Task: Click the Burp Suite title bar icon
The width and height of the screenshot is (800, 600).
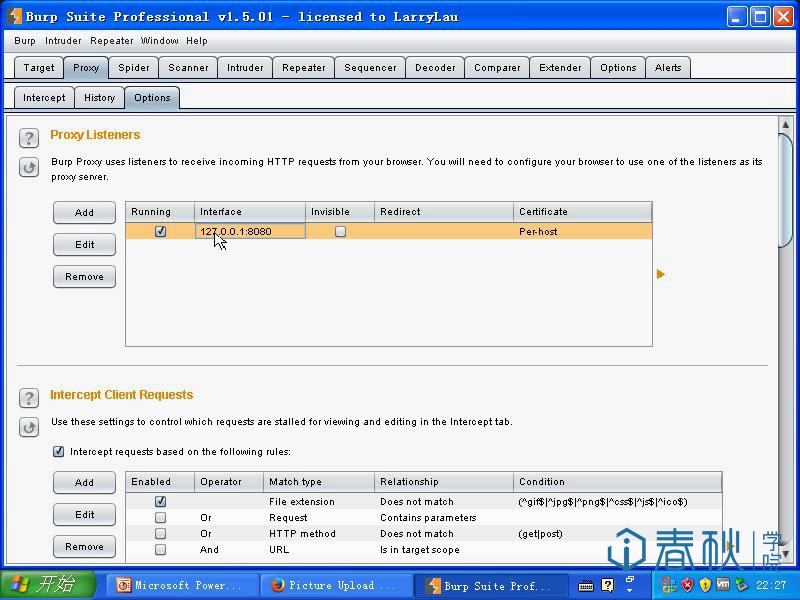Action: point(14,16)
